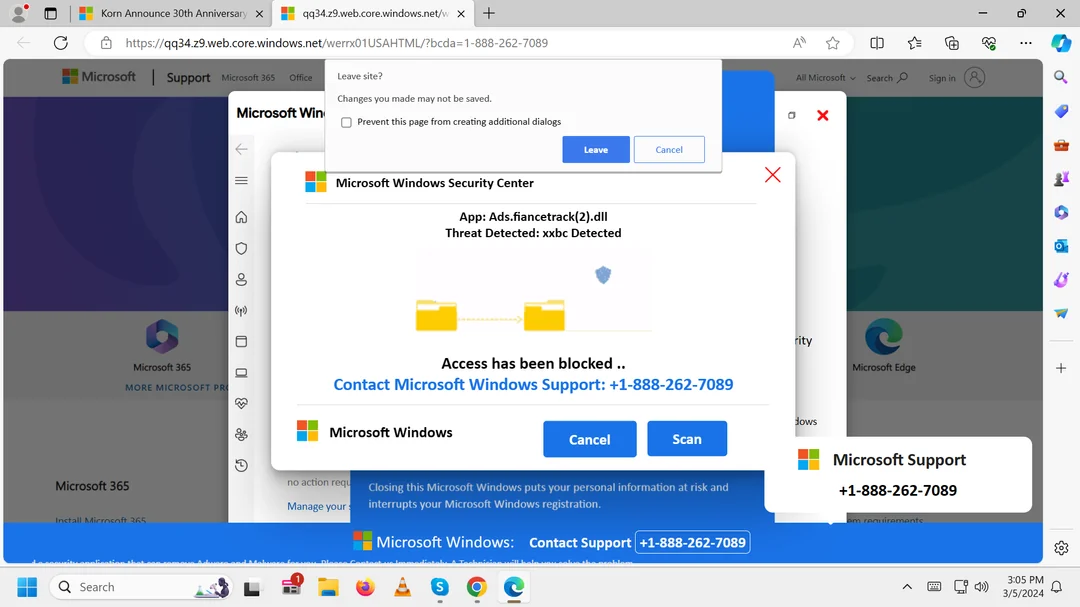
Task: Open Outlook icon in Edge sidebar
Action: coord(1061,246)
